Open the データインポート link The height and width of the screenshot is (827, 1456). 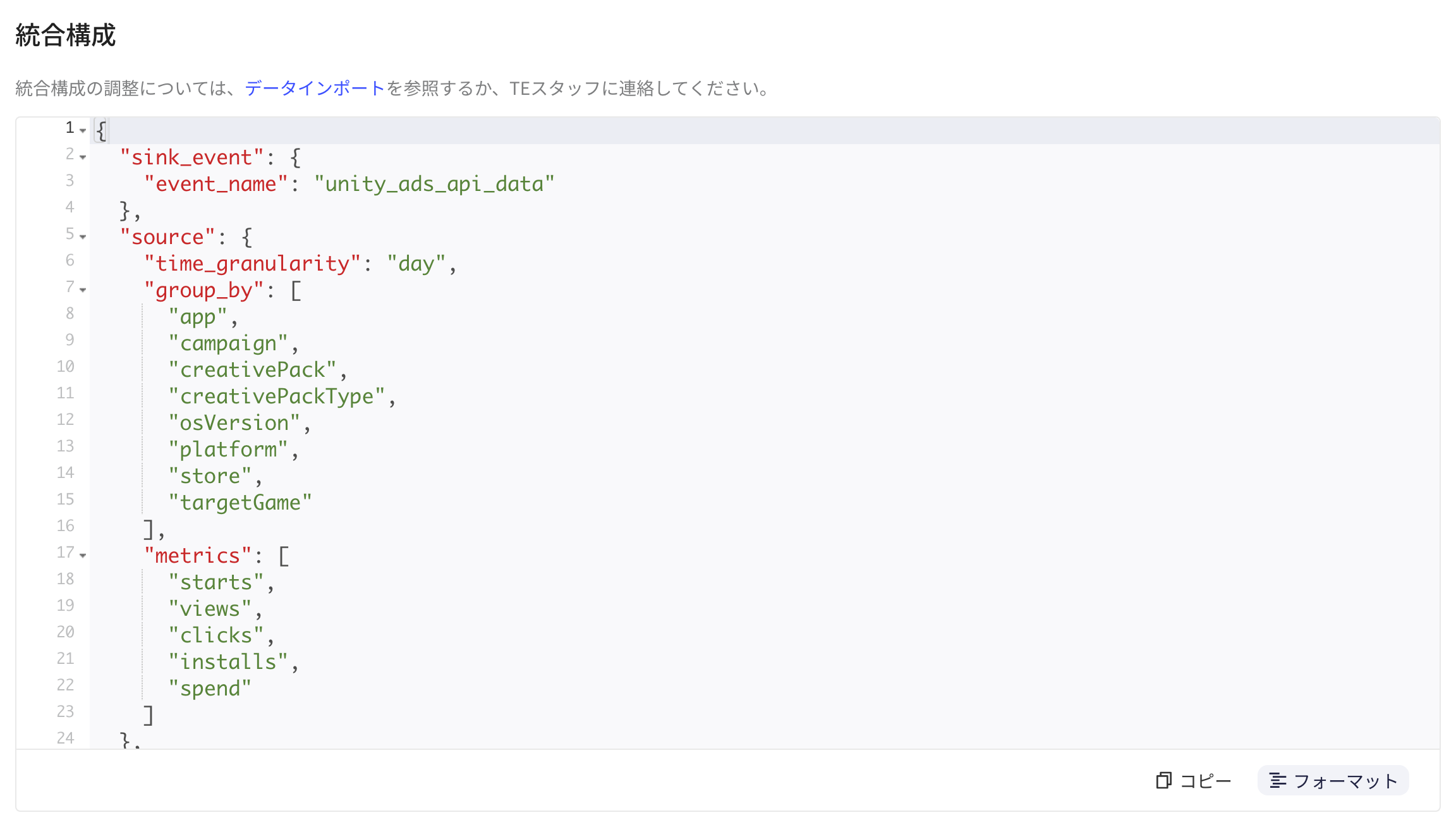pyautogui.click(x=315, y=88)
